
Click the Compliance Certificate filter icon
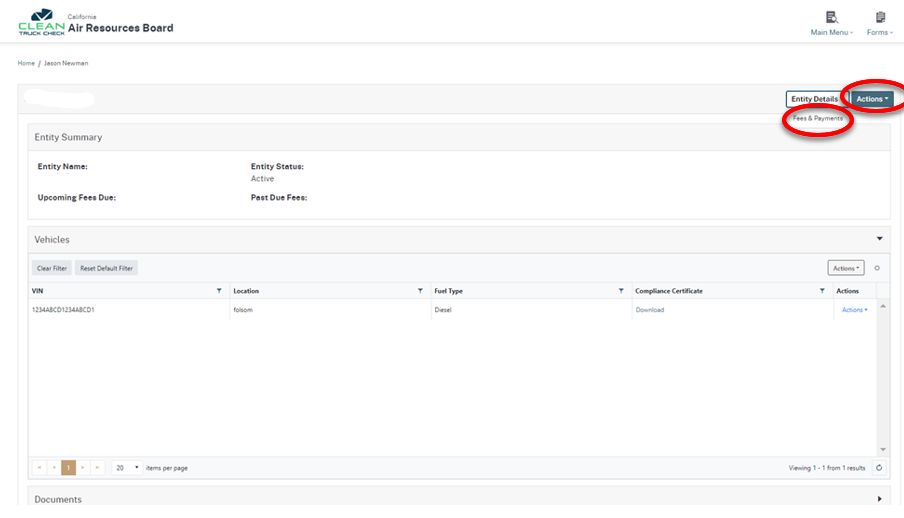click(x=822, y=291)
